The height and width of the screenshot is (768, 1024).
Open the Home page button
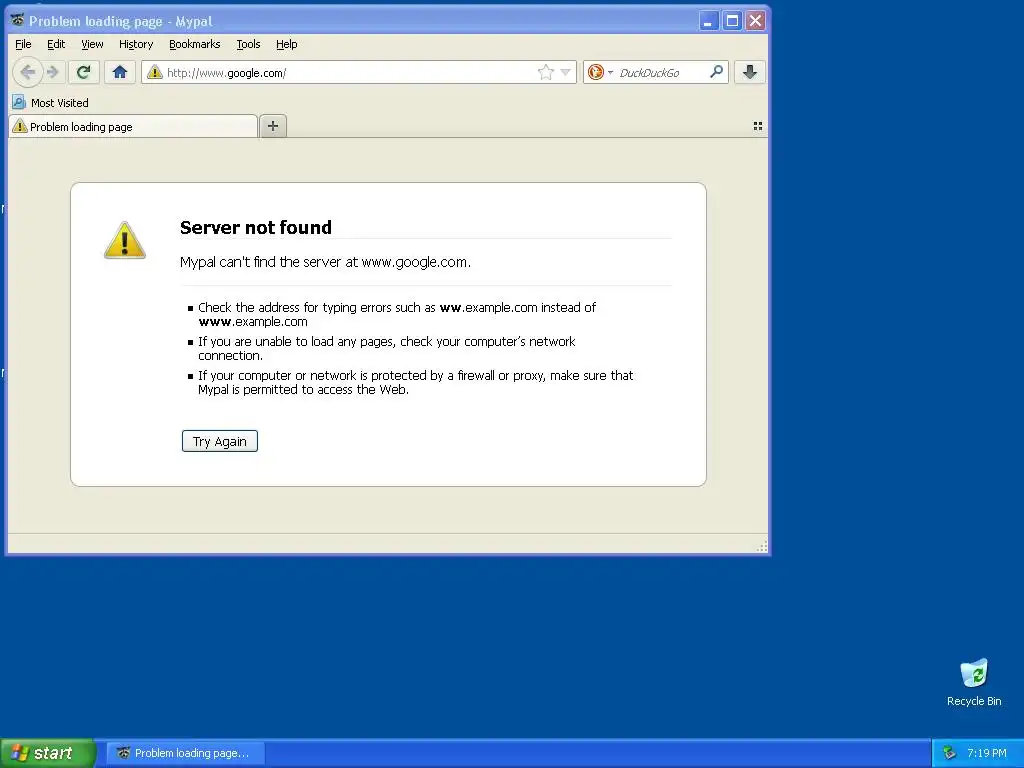pos(120,72)
